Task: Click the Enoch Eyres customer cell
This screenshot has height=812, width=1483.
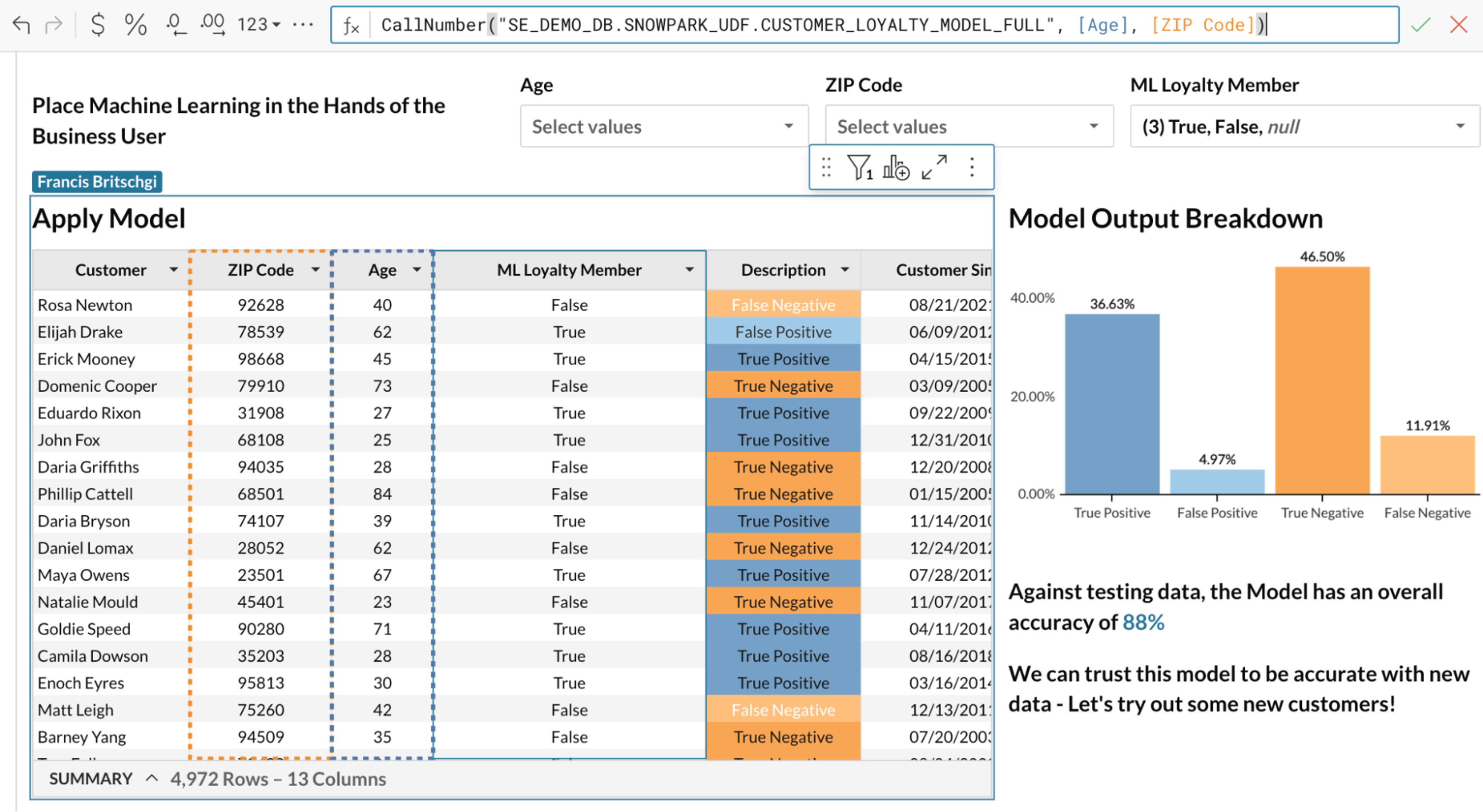Action: pyautogui.click(x=110, y=683)
